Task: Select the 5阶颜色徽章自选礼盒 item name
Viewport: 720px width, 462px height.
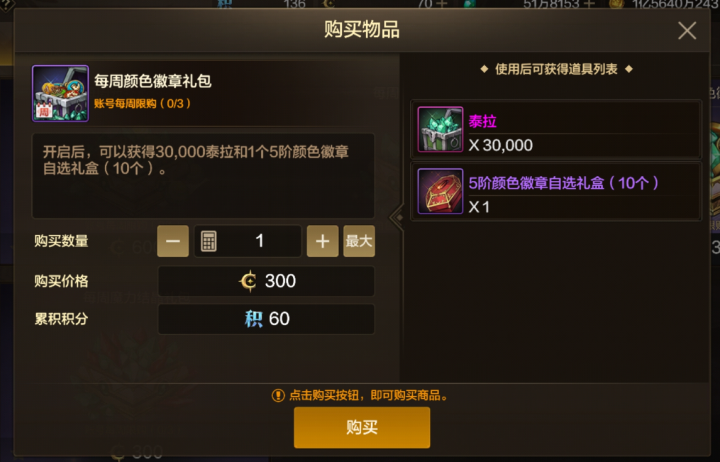Action: 564,183
